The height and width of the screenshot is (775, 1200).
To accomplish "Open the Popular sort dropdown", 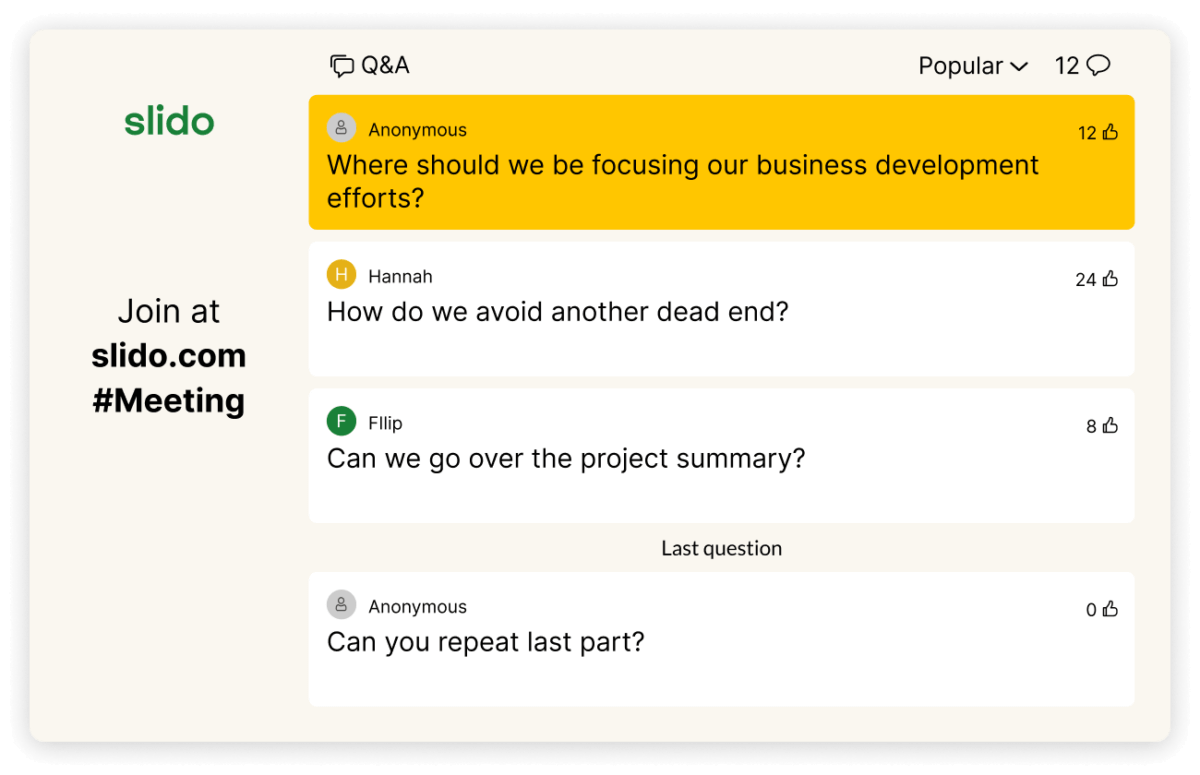I will coord(972,65).
